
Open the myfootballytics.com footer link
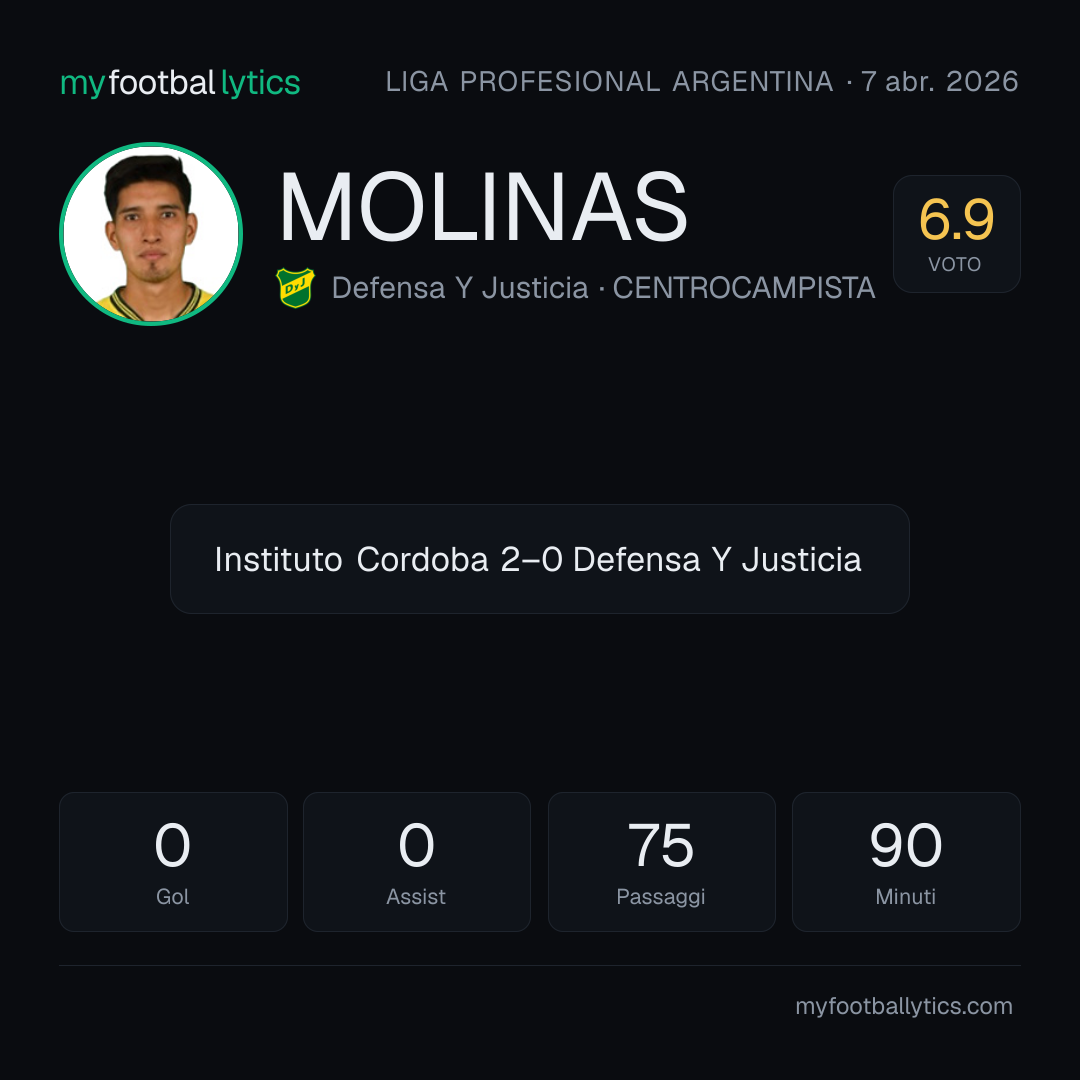[x=904, y=1006]
